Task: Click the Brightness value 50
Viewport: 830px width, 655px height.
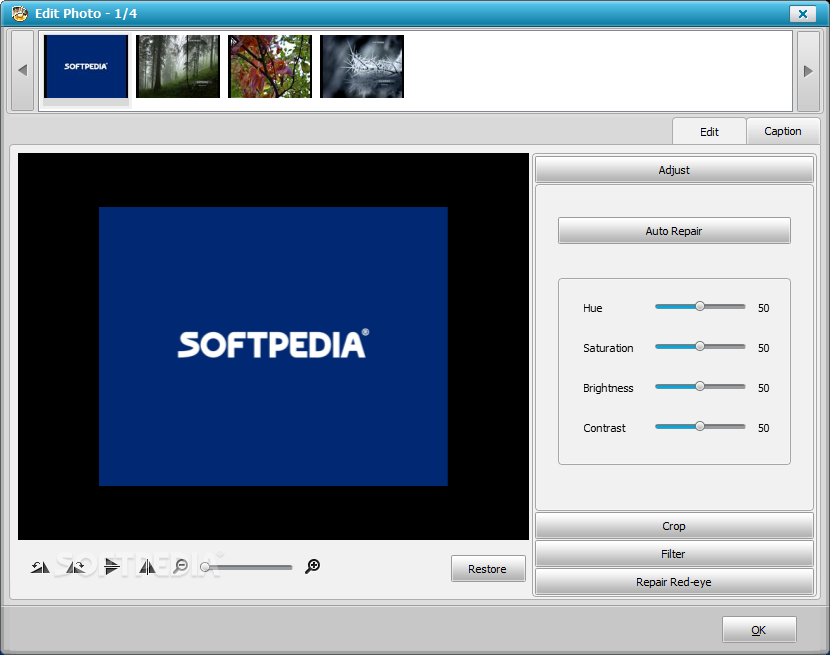Action: point(763,388)
